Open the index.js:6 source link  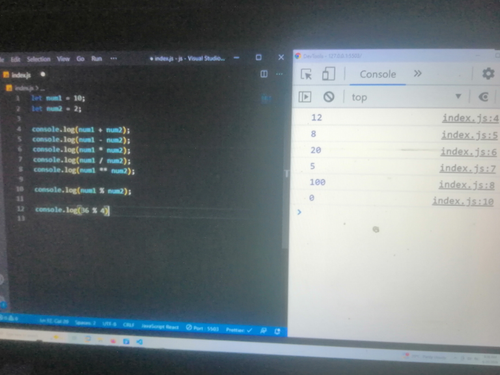(468, 152)
